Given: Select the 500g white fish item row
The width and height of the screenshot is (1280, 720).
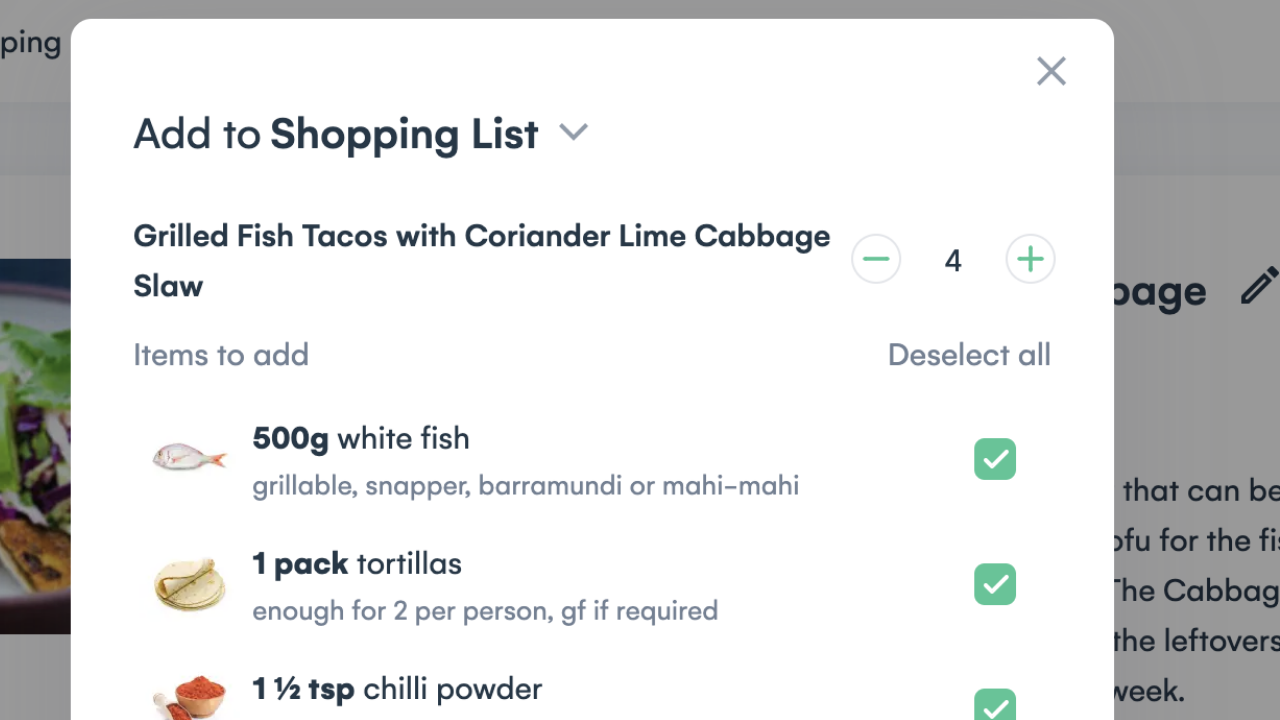Looking at the screenshot, I should tap(525, 460).
